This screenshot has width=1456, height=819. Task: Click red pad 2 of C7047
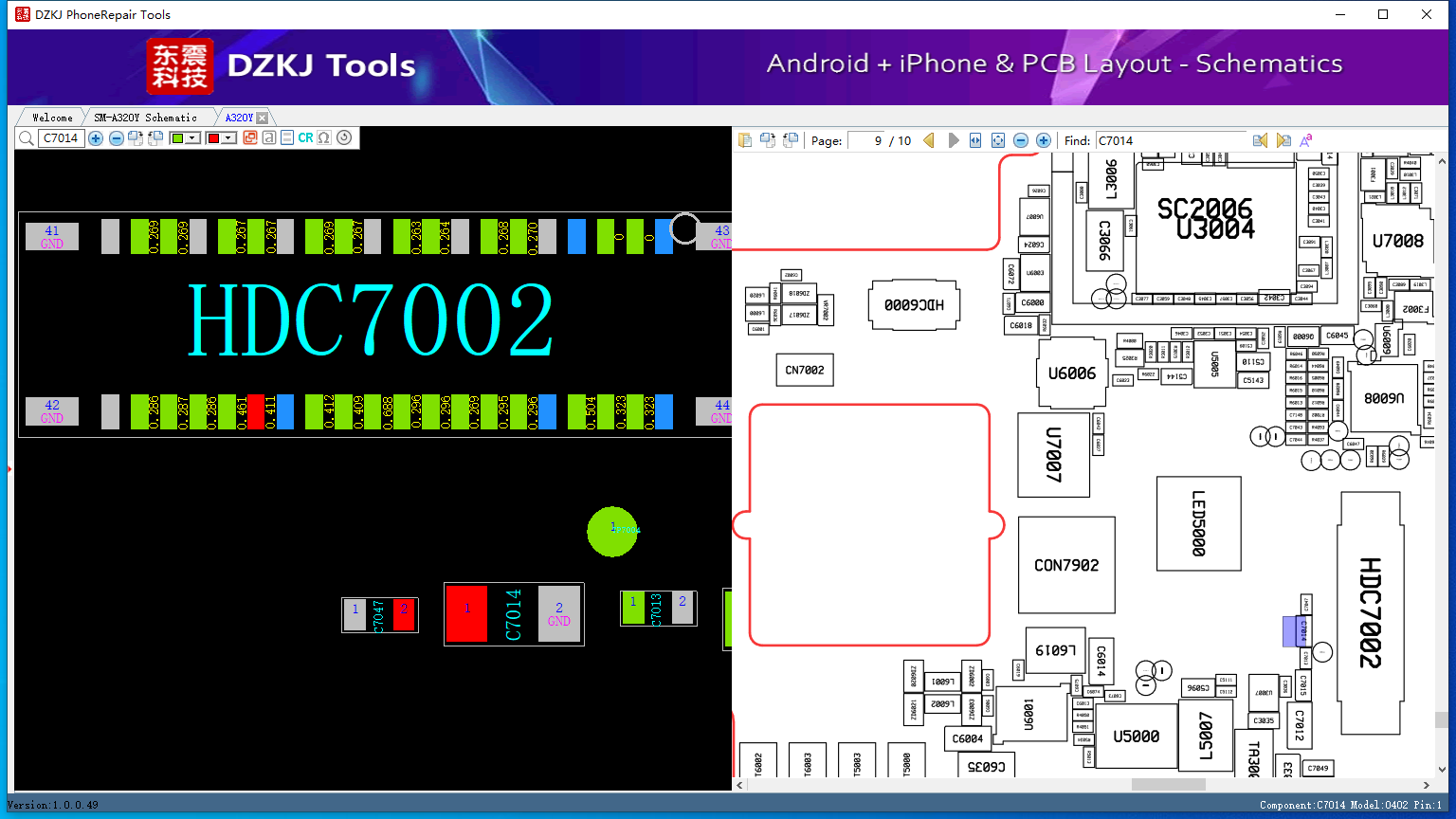[404, 614]
